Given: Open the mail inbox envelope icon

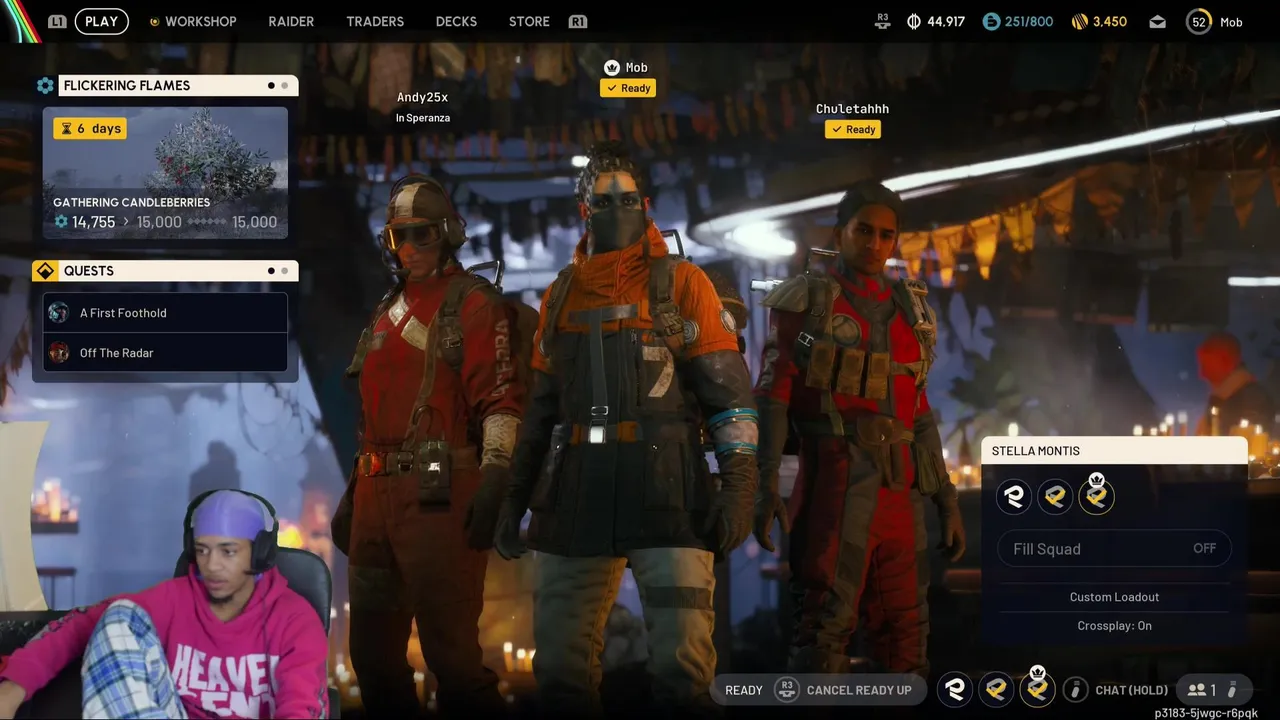Looking at the screenshot, I should [x=1157, y=21].
